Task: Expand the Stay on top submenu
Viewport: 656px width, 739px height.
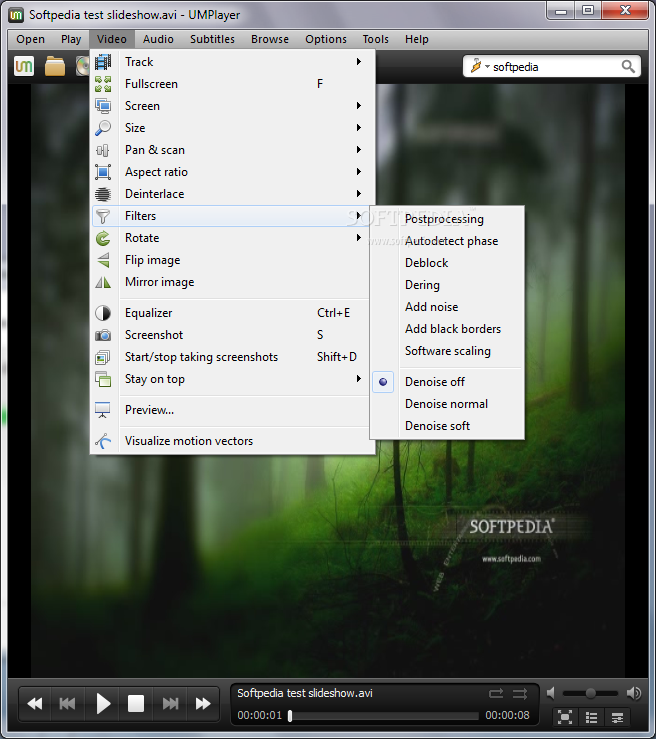Action: (359, 379)
